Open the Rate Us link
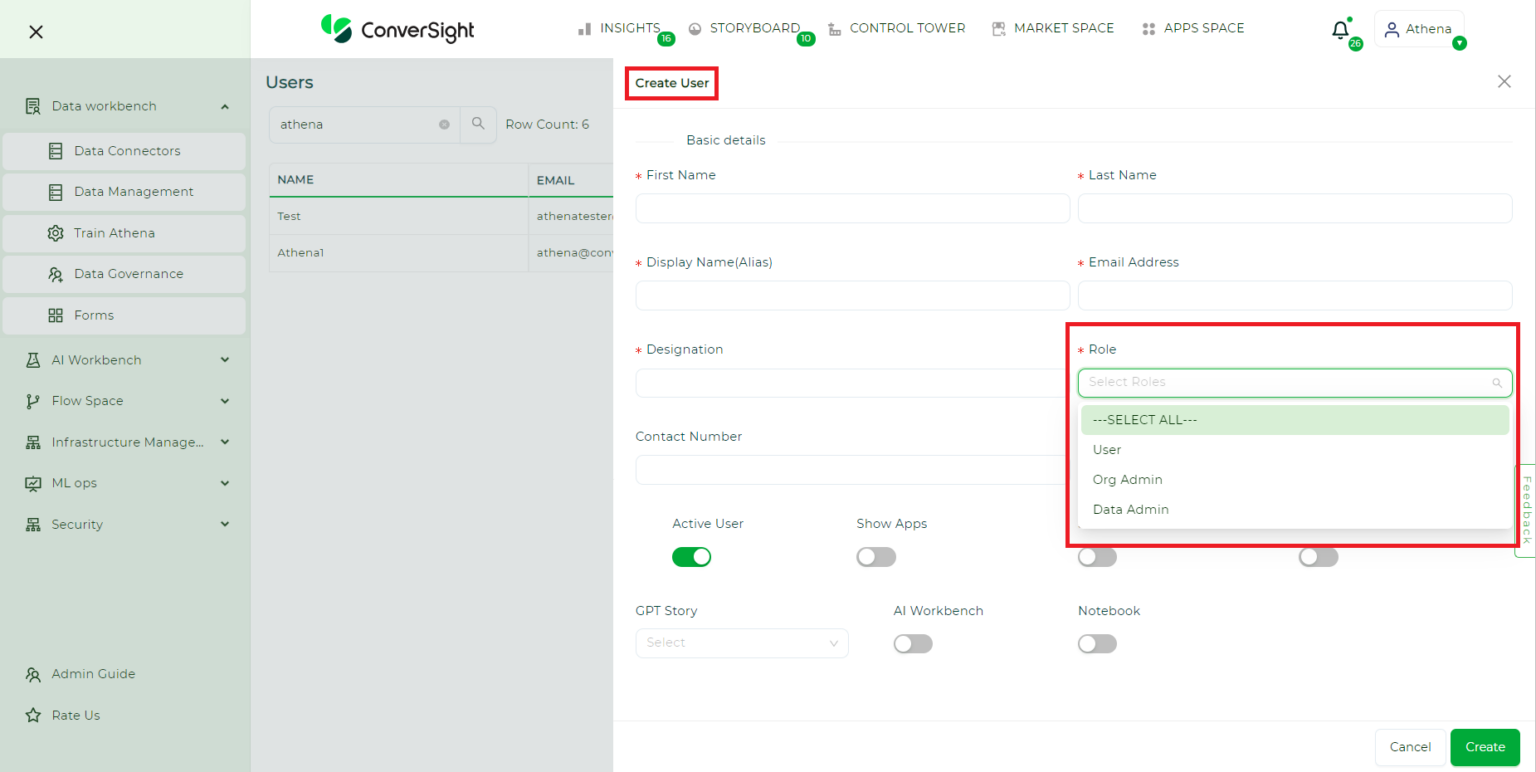 tap(76, 715)
